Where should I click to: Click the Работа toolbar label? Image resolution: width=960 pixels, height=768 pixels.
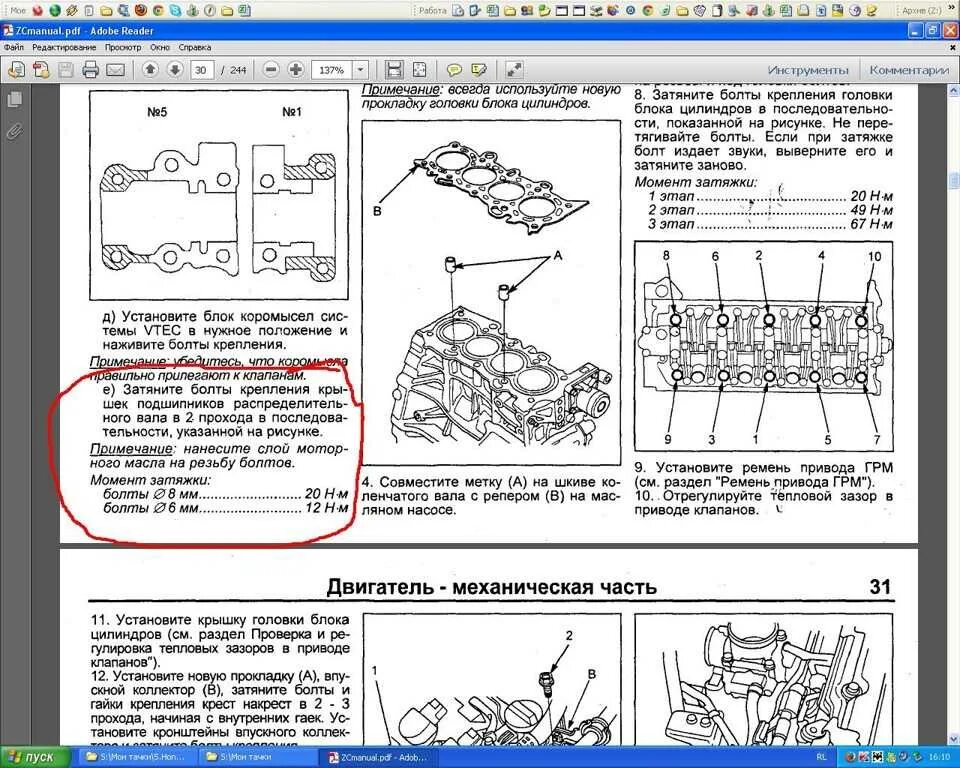click(433, 10)
